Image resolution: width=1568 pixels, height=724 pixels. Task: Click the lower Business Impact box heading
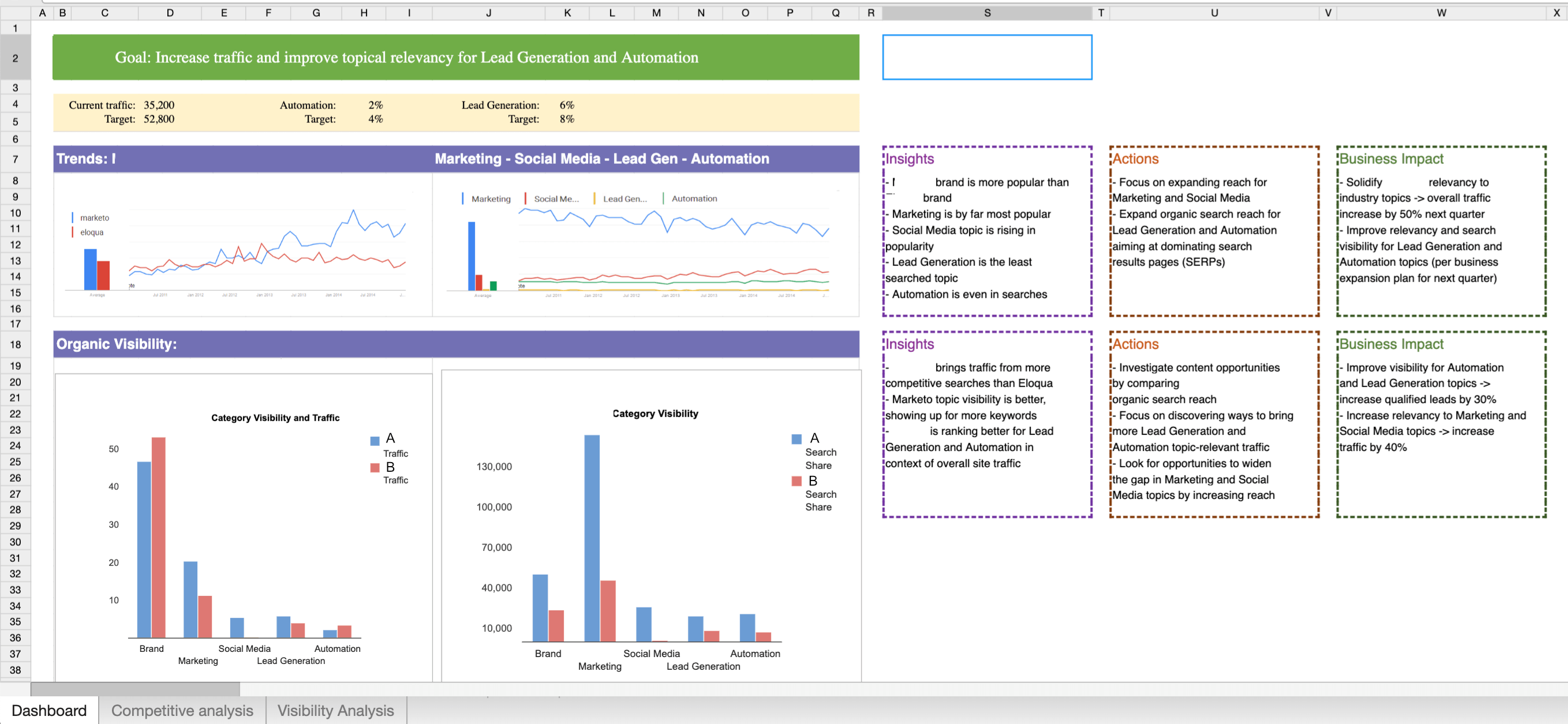[x=1391, y=345]
